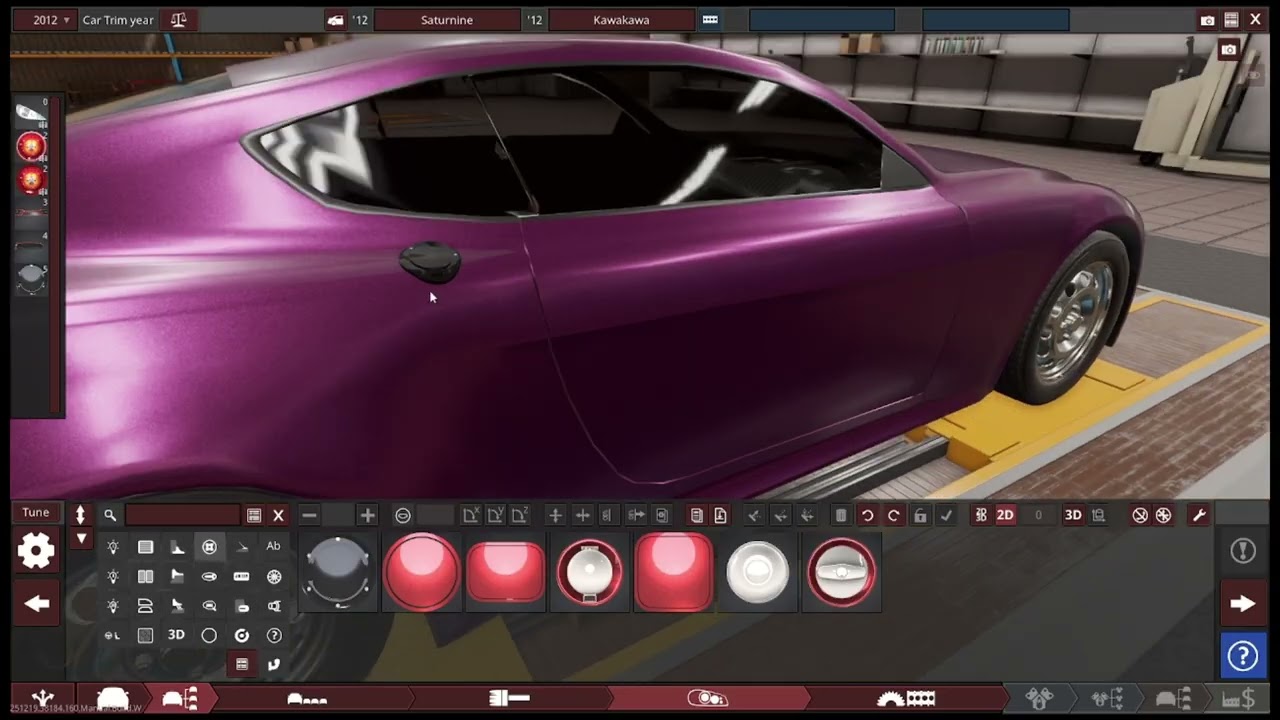Select the first headlight fixtures category
The height and width of the screenshot is (720, 1280).
pyautogui.click(x=113, y=547)
